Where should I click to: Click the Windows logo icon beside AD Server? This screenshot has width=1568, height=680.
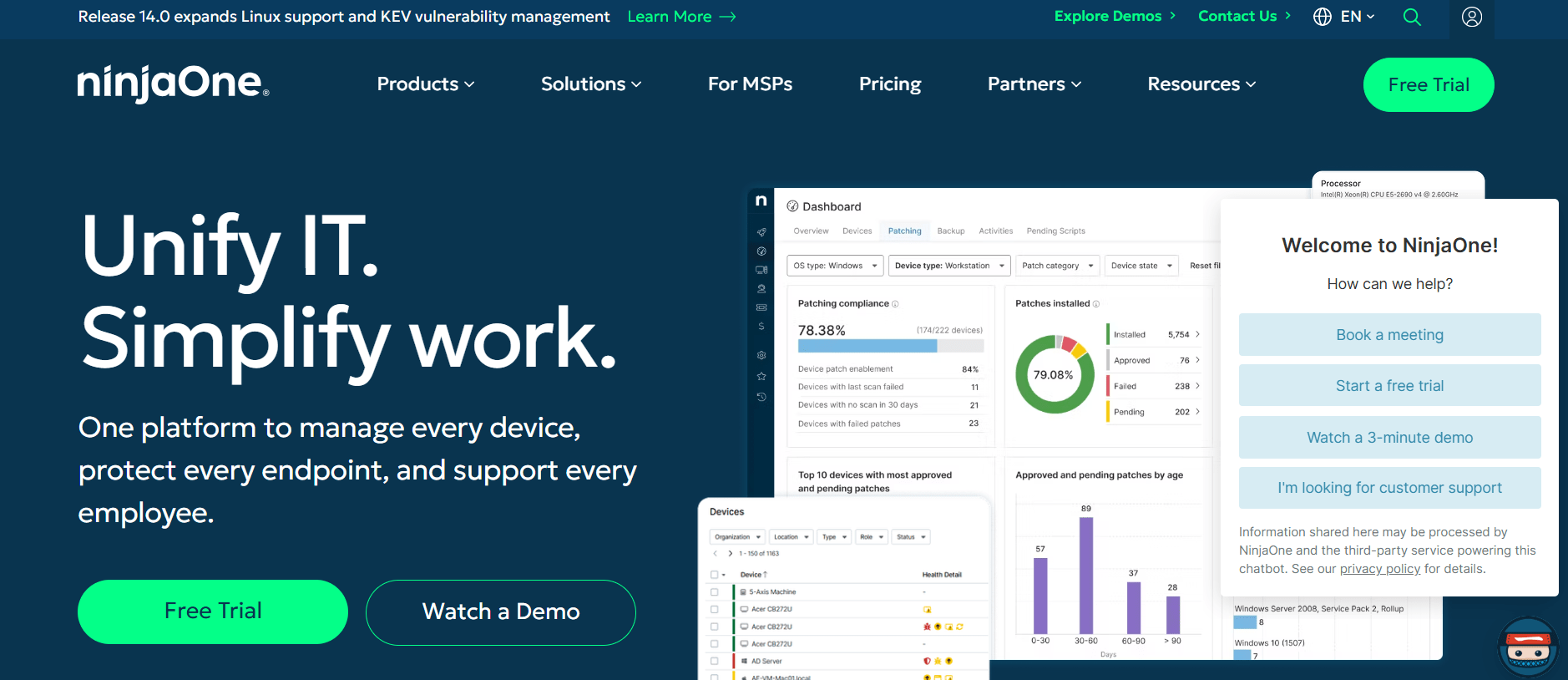tap(743, 661)
